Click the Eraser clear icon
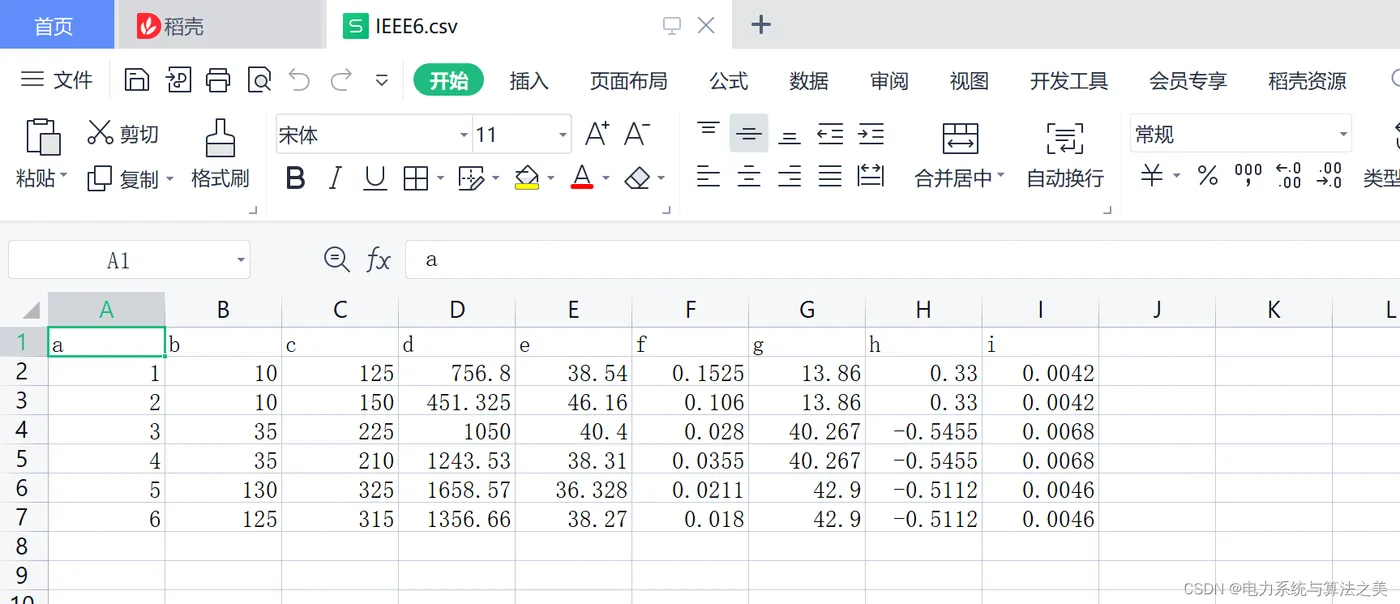 637,179
